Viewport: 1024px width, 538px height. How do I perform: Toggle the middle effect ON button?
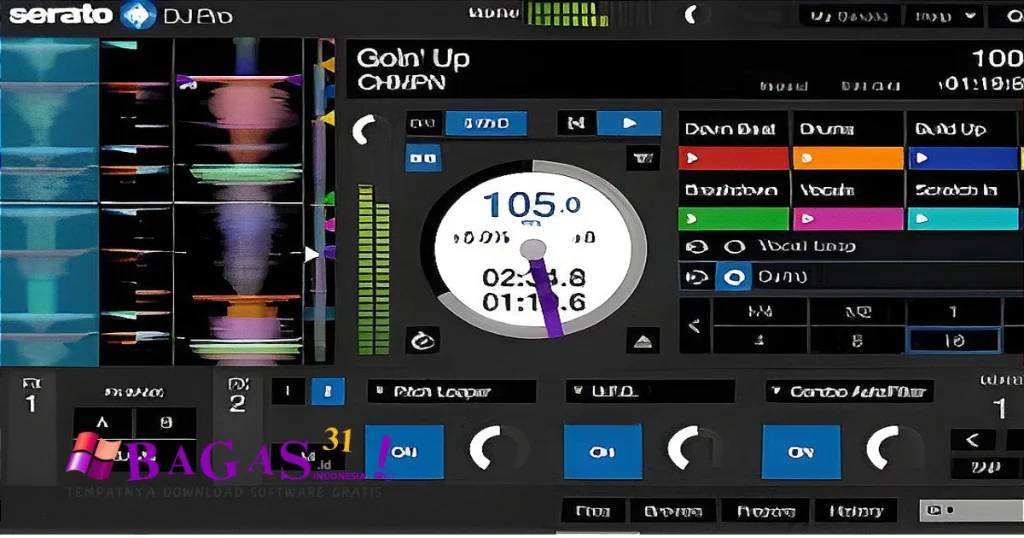602,452
